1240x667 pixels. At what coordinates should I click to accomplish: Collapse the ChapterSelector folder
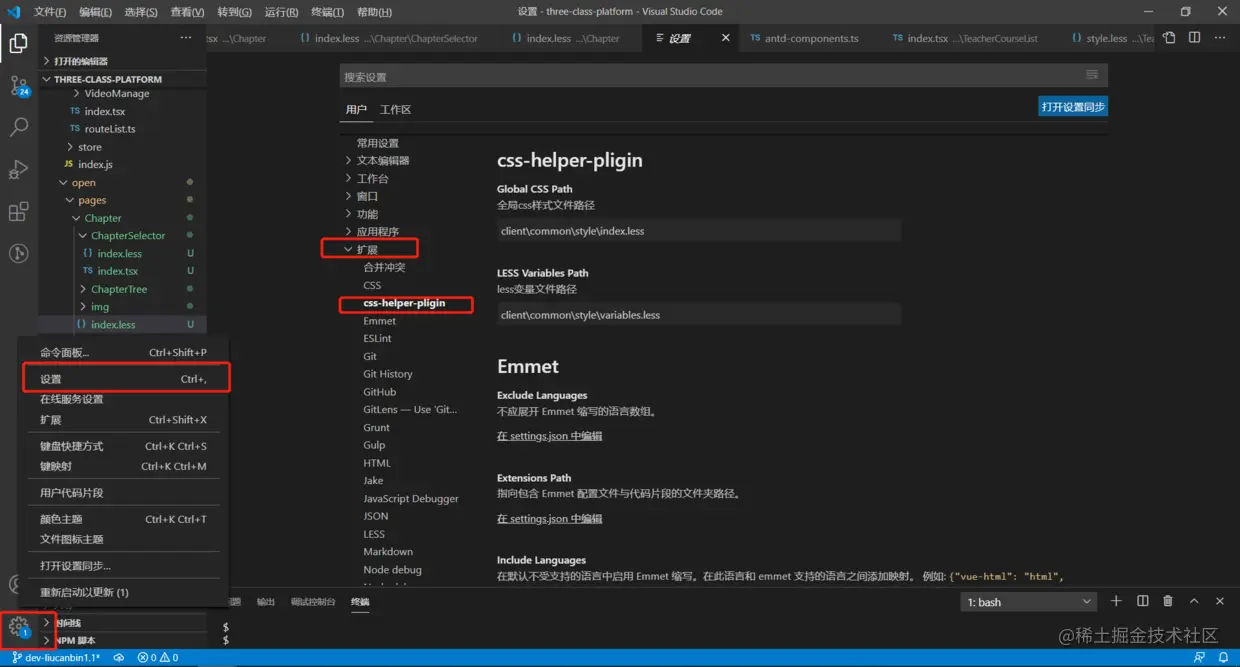coord(128,236)
